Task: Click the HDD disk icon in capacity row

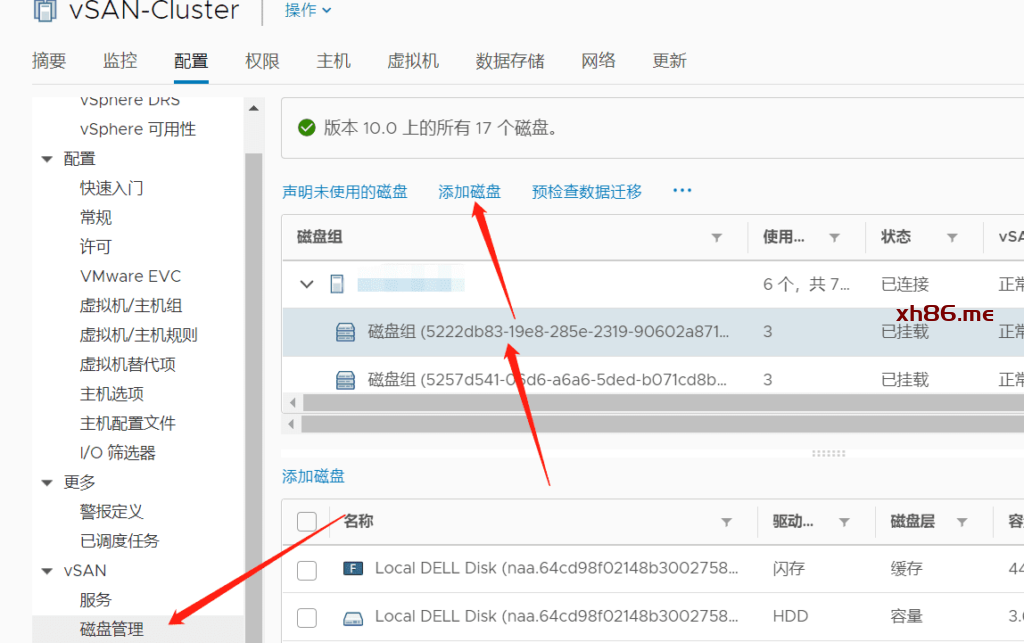Action: click(353, 618)
